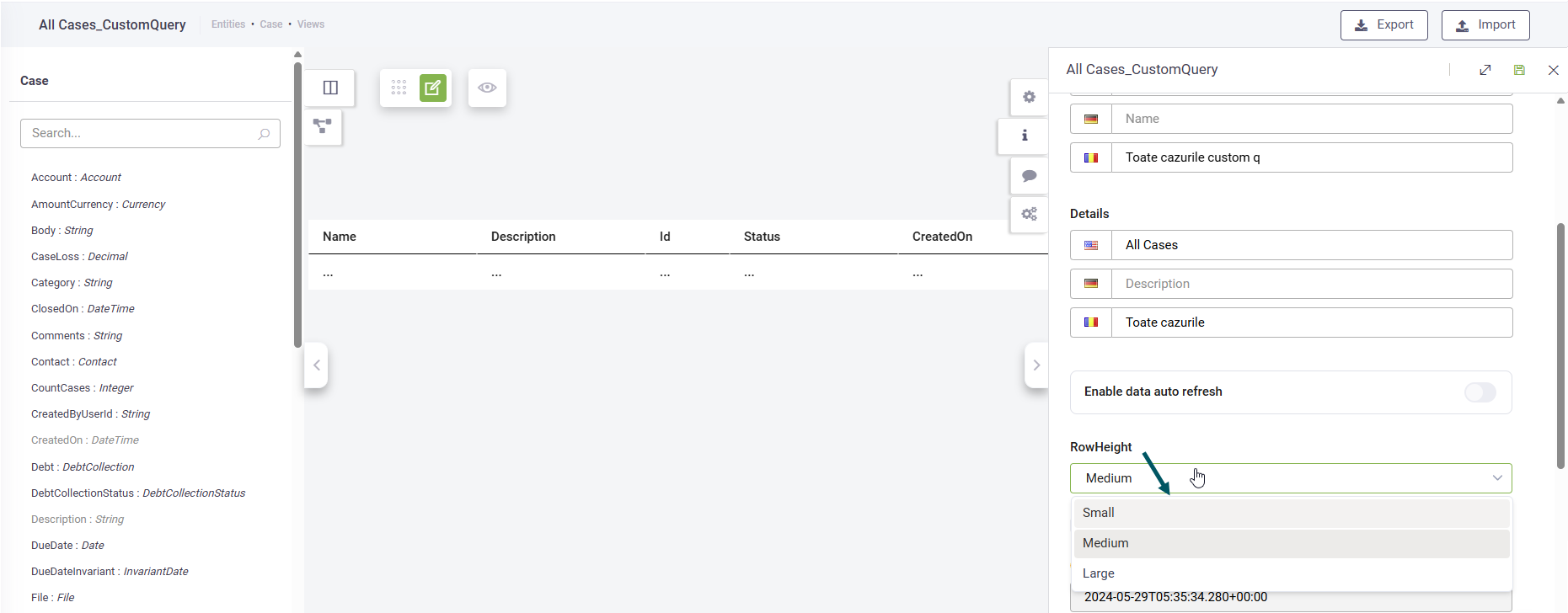The height and width of the screenshot is (613, 1568).
Task: Select the green edit view icon
Action: [x=432, y=88]
